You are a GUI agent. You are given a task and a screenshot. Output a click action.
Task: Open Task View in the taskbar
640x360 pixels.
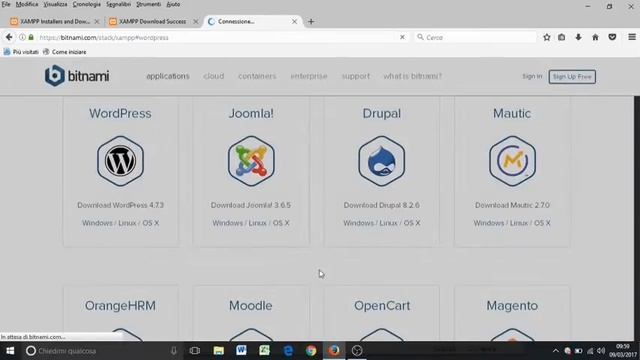195,351
